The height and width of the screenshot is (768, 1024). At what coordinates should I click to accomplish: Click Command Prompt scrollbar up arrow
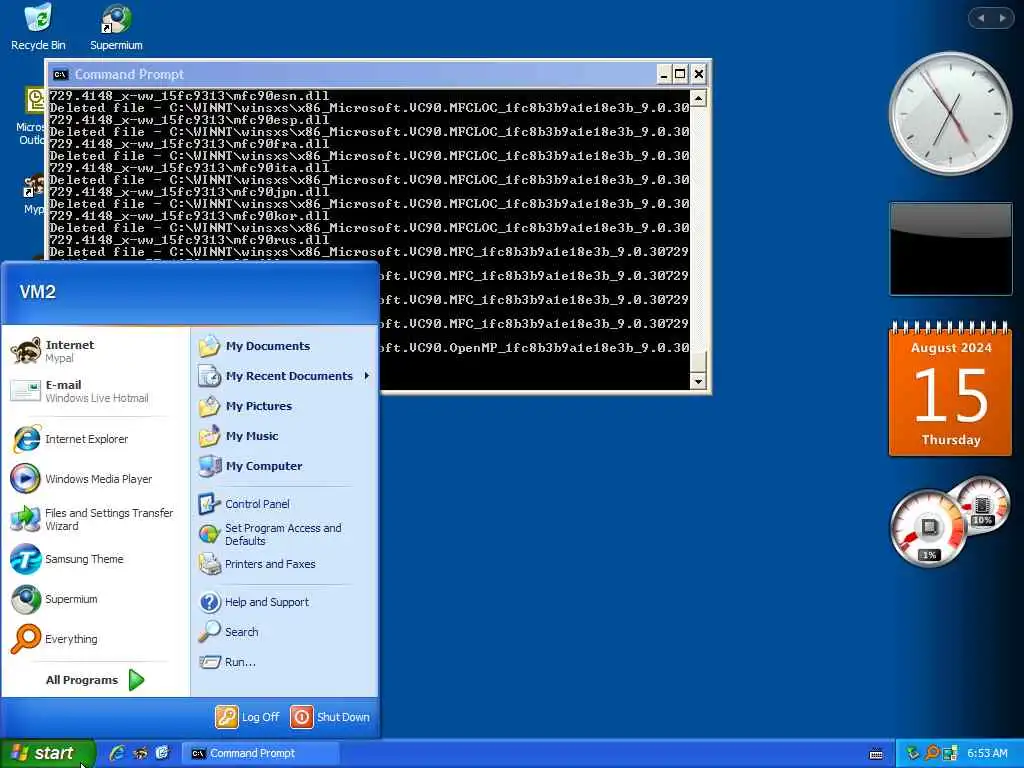697,99
